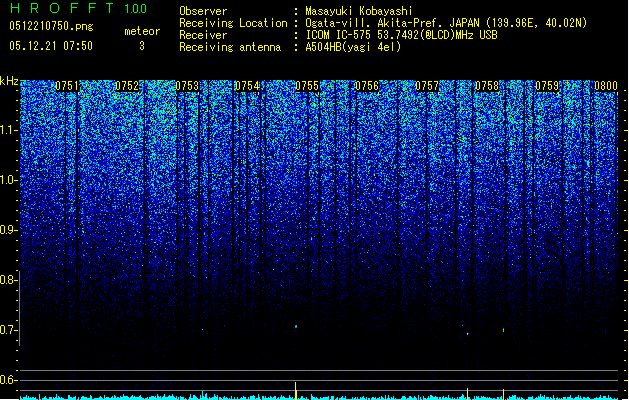
Task: Click the version number 1.0.0
Action: [135, 8]
